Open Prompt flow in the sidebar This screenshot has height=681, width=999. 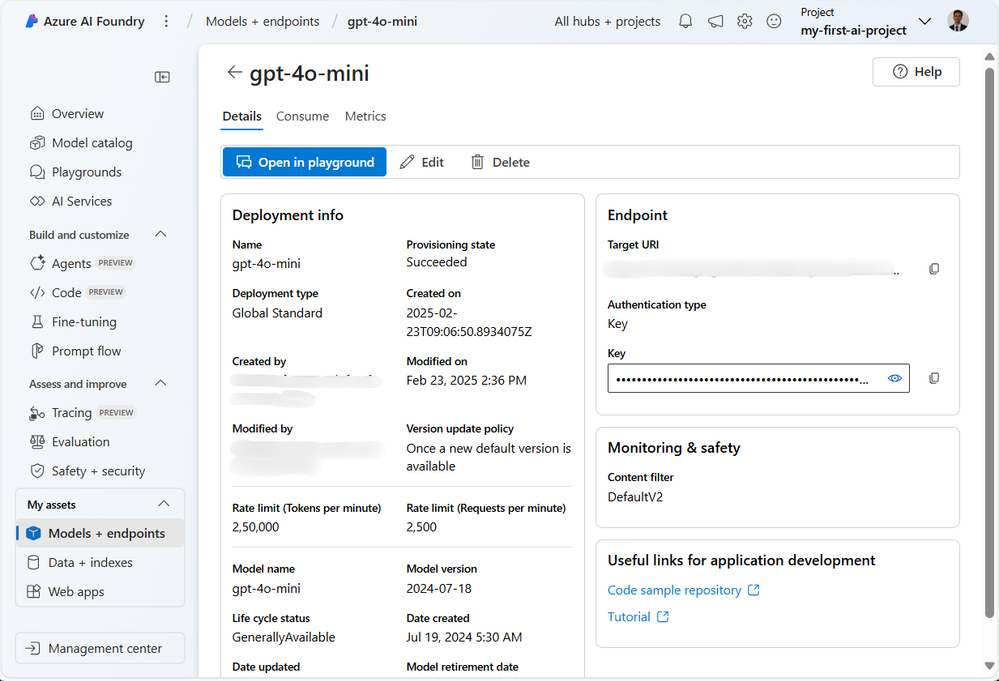[75, 351]
